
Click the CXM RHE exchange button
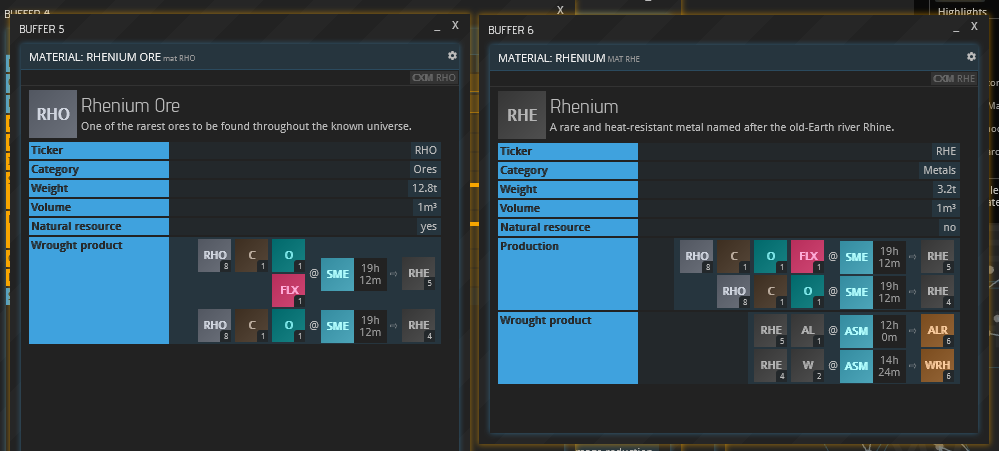click(x=954, y=78)
